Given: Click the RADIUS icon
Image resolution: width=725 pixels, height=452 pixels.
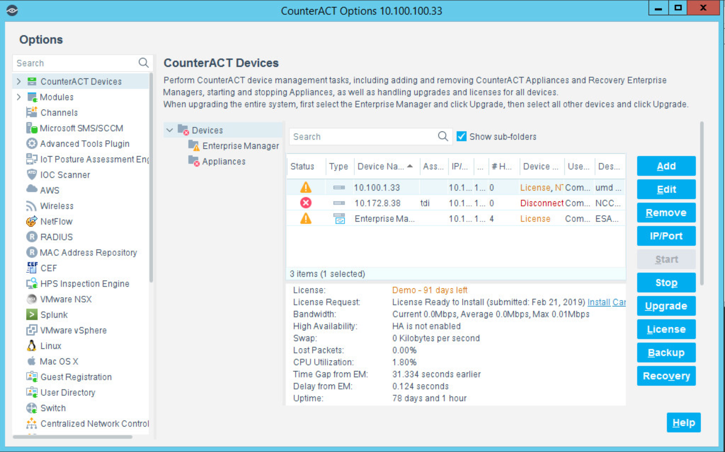Looking at the screenshot, I should [31, 237].
